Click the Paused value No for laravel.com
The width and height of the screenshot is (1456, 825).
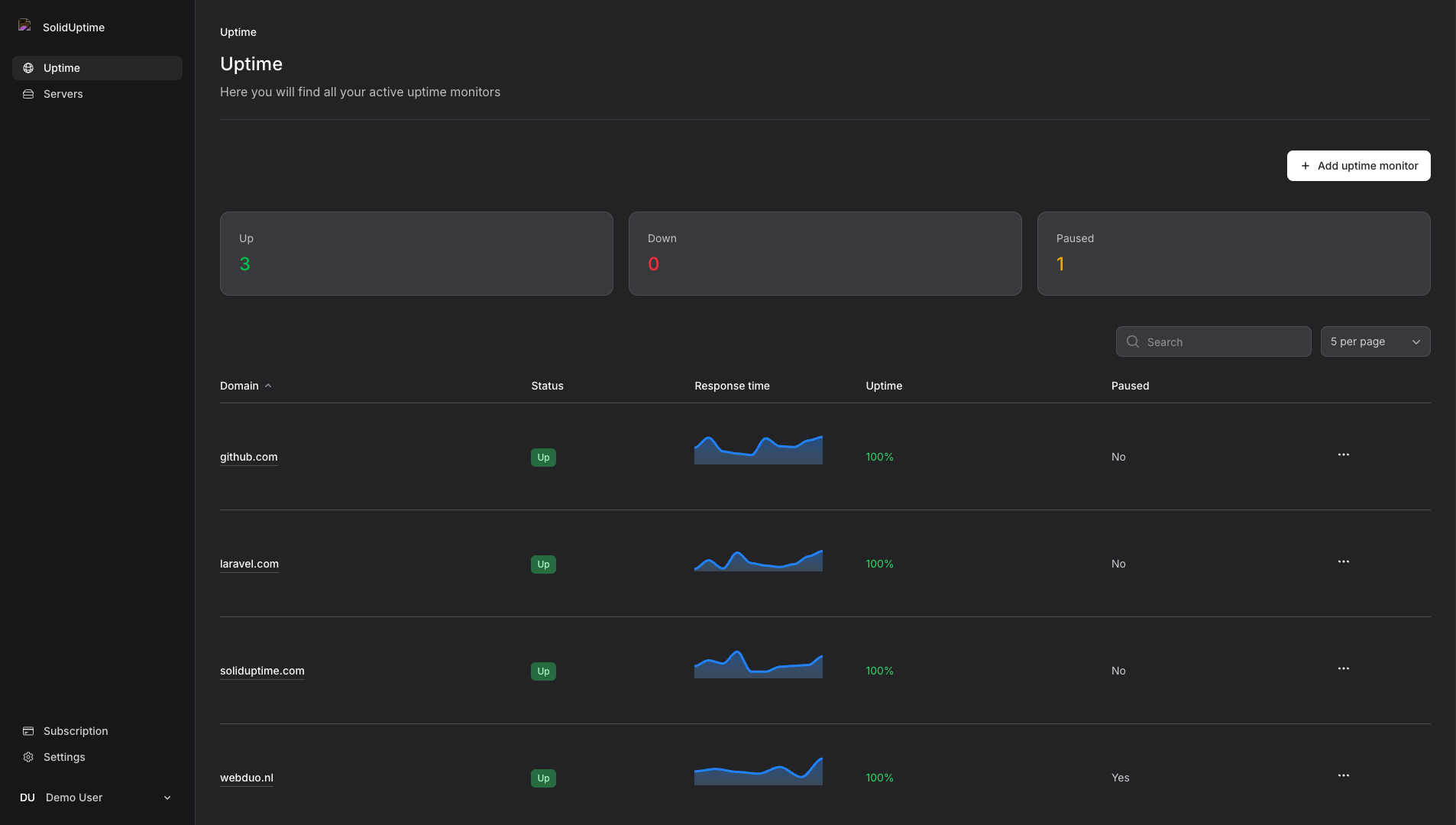[x=1118, y=564]
